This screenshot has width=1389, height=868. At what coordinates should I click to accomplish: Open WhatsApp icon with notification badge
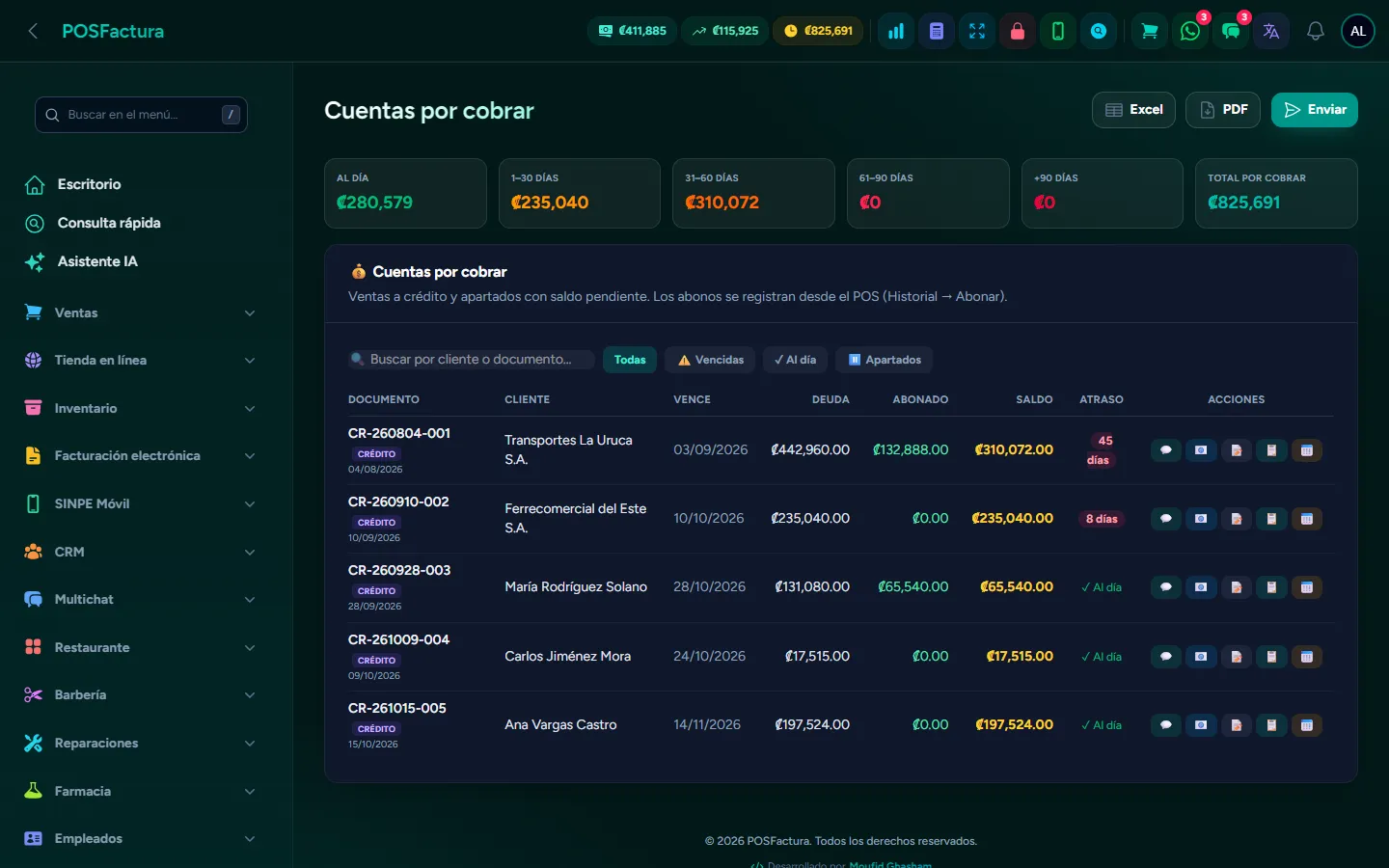click(x=1190, y=31)
